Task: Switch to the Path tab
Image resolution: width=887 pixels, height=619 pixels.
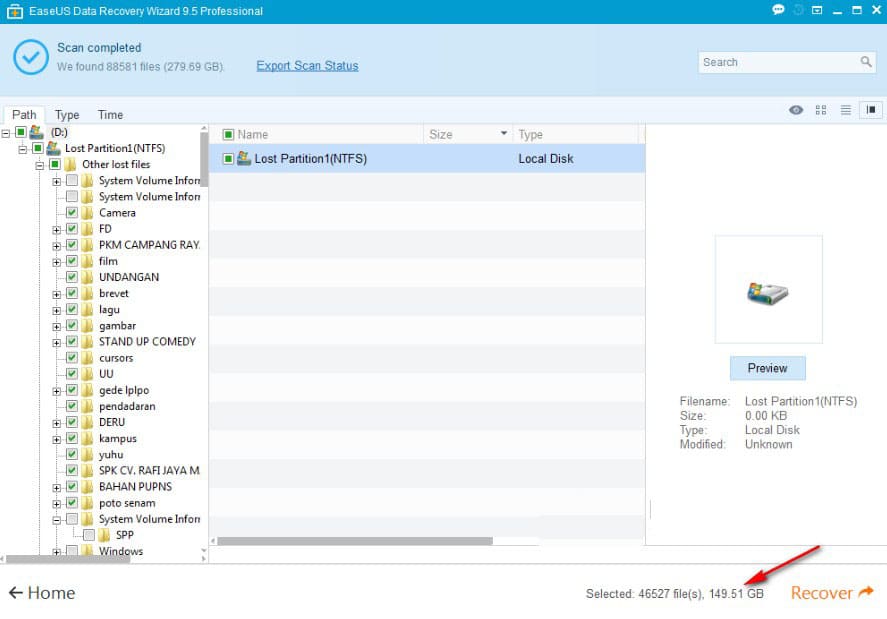Action: (24, 115)
